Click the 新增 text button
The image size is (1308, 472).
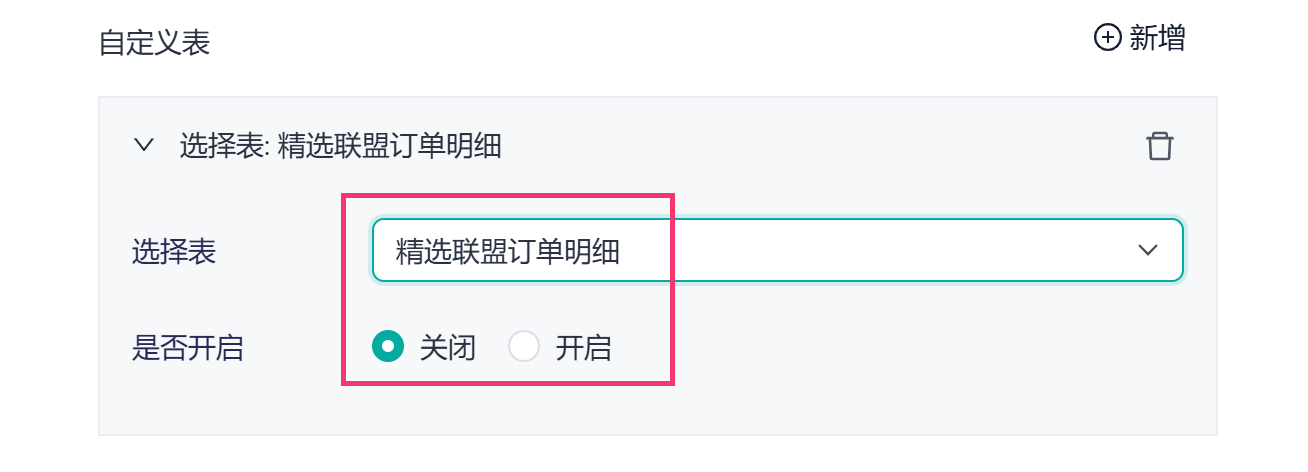click(1157, 39)
